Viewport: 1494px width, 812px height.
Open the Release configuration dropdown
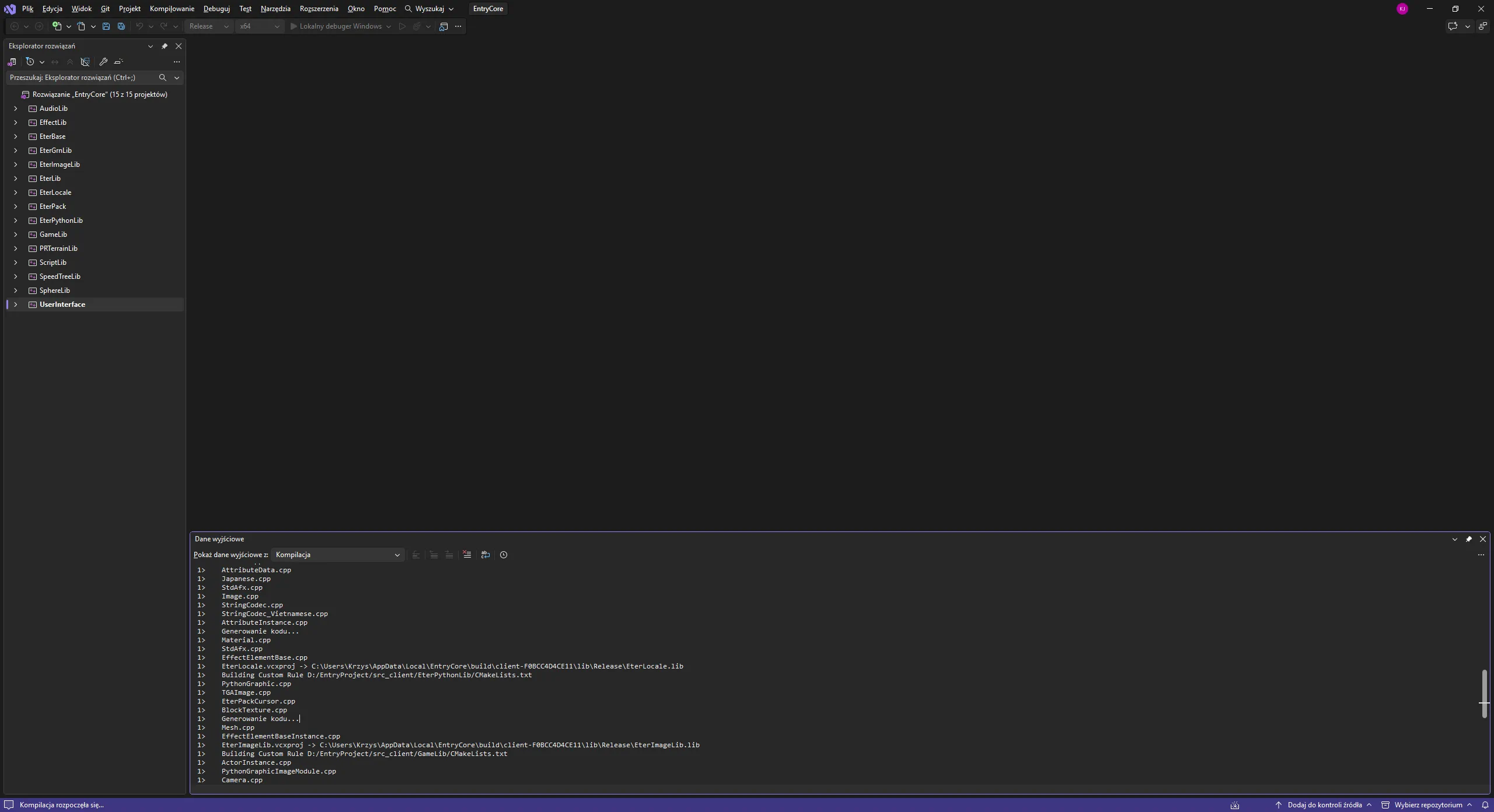[209, 26]
